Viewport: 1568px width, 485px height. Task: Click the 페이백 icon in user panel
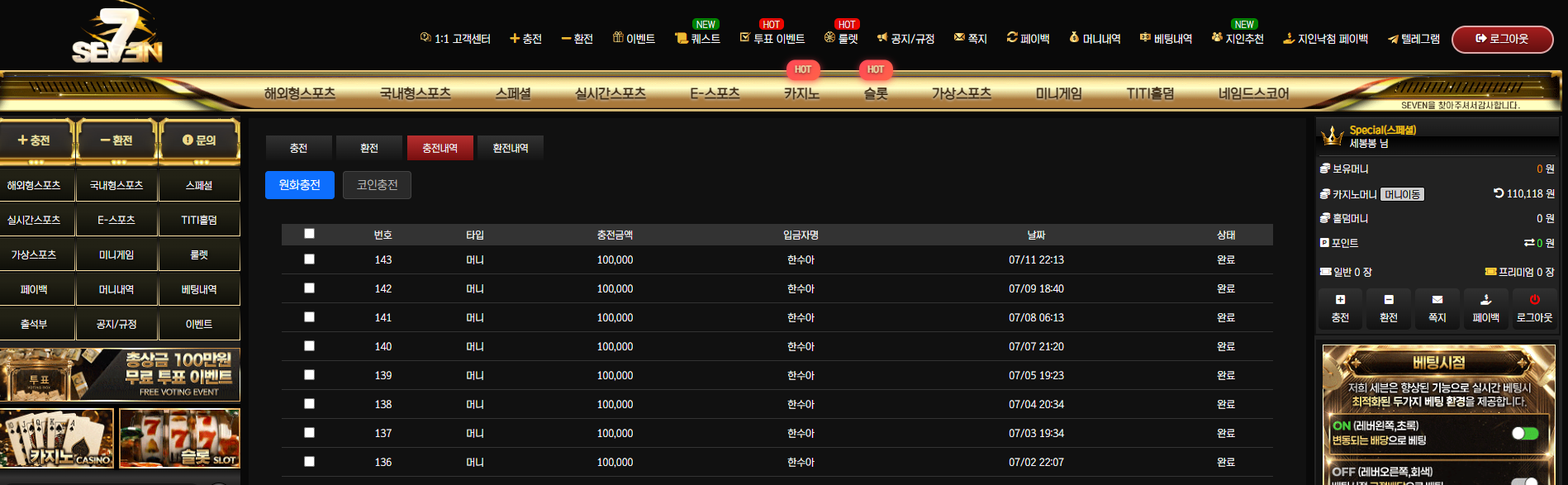1485,300
